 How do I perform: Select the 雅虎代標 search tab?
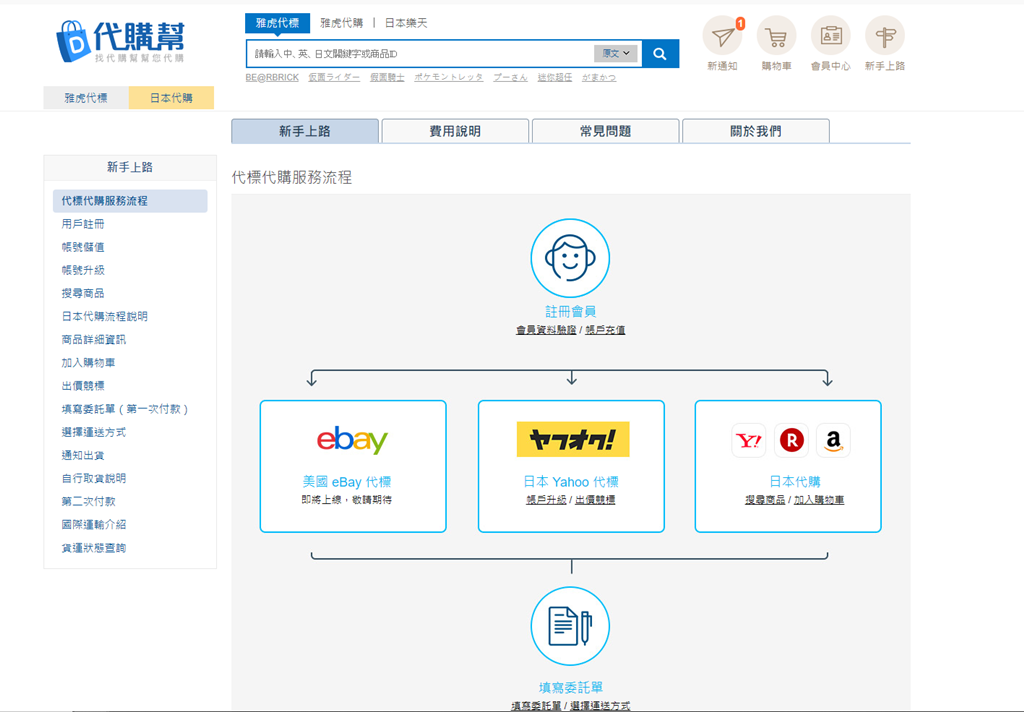click(277, 23)
